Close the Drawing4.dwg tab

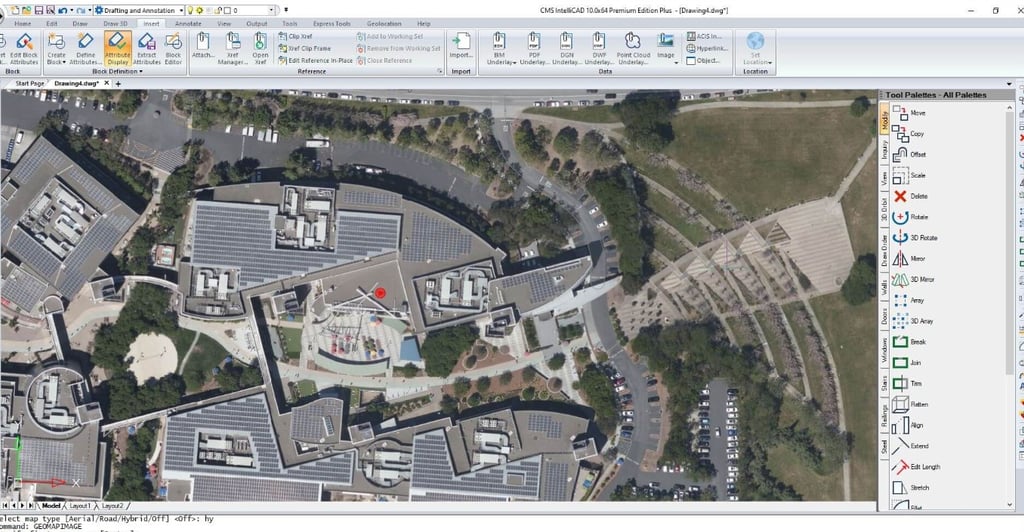tap(107, 84)
